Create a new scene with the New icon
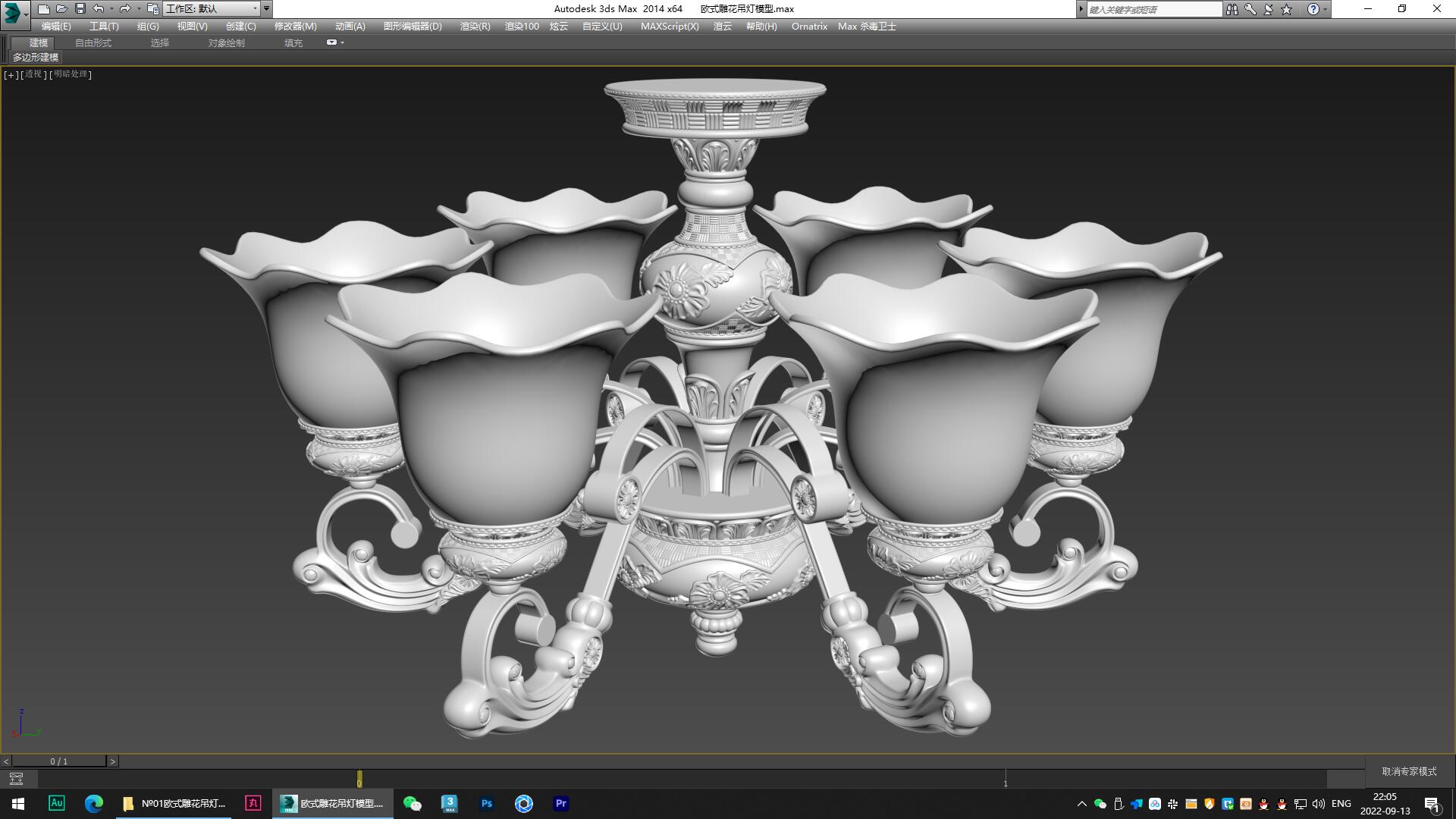Viewport: 1456px width, 819px height. point(45,8)
